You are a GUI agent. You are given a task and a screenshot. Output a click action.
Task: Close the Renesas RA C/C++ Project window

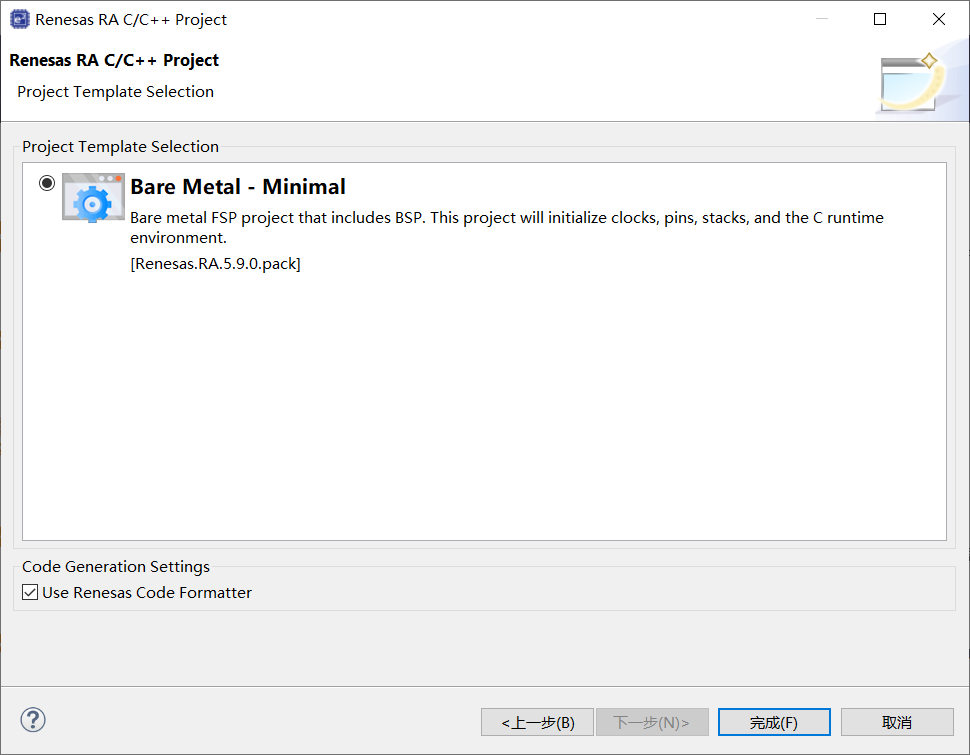(938, 19)
